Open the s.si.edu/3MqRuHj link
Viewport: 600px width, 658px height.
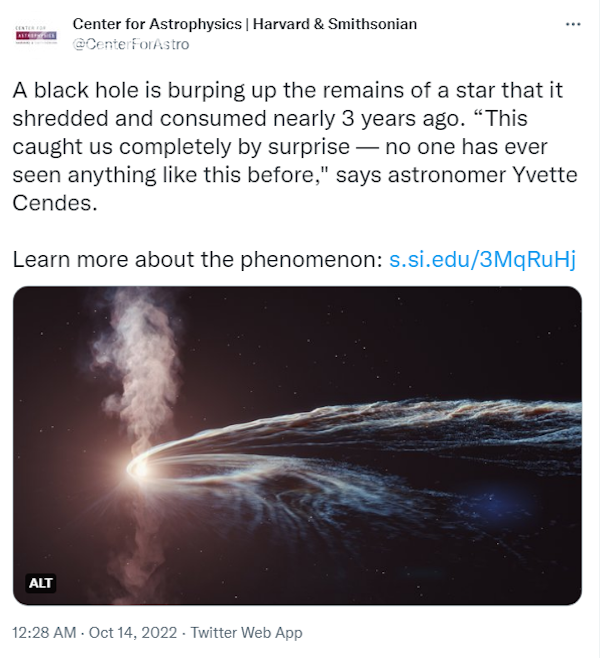tap(482, 260)
